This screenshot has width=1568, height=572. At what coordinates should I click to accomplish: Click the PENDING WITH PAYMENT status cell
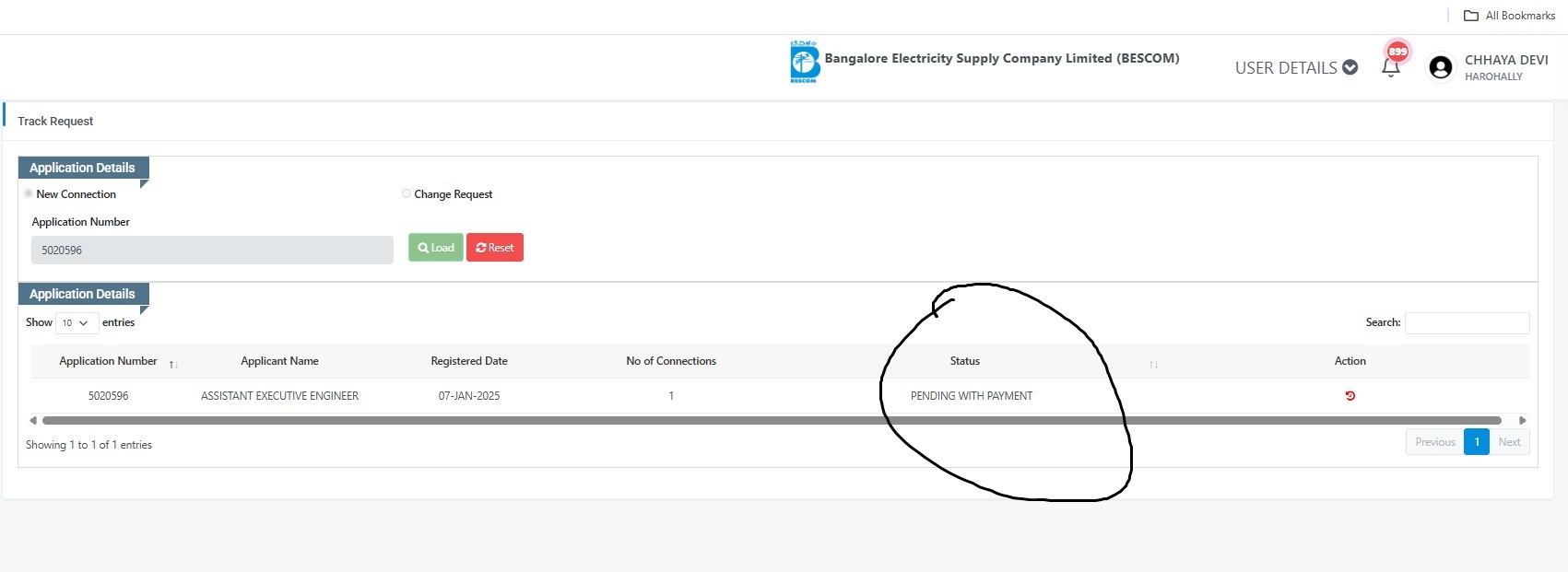pos(972,396)
